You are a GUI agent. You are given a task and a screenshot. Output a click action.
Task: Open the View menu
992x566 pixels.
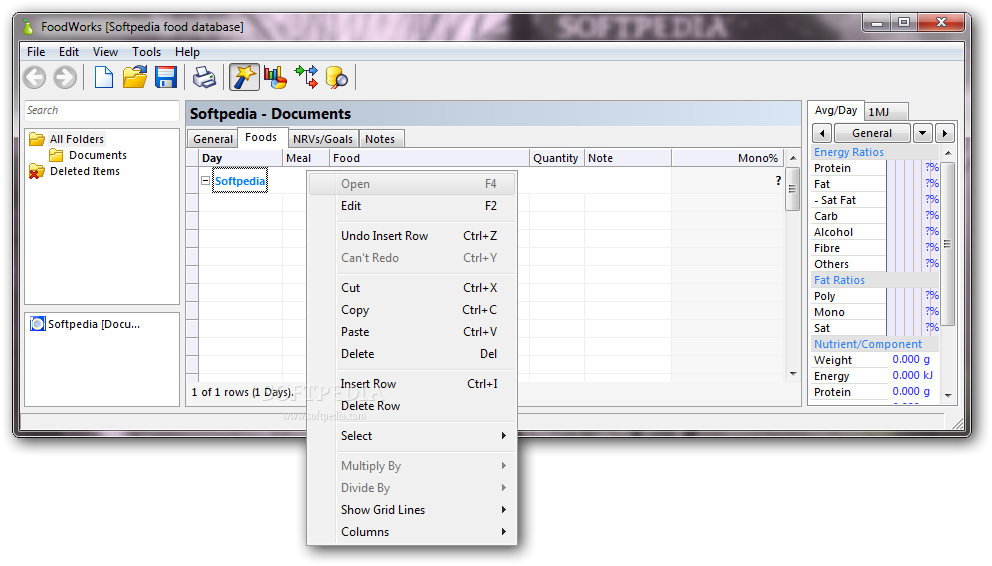(x=105, y=52)
